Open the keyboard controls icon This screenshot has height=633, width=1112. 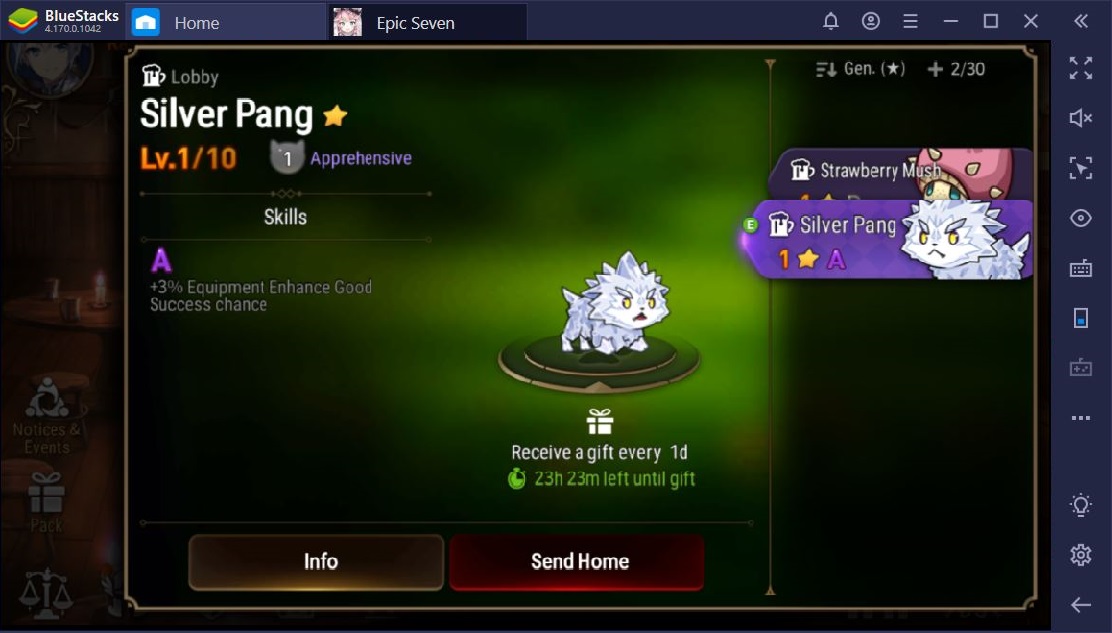1080,269
